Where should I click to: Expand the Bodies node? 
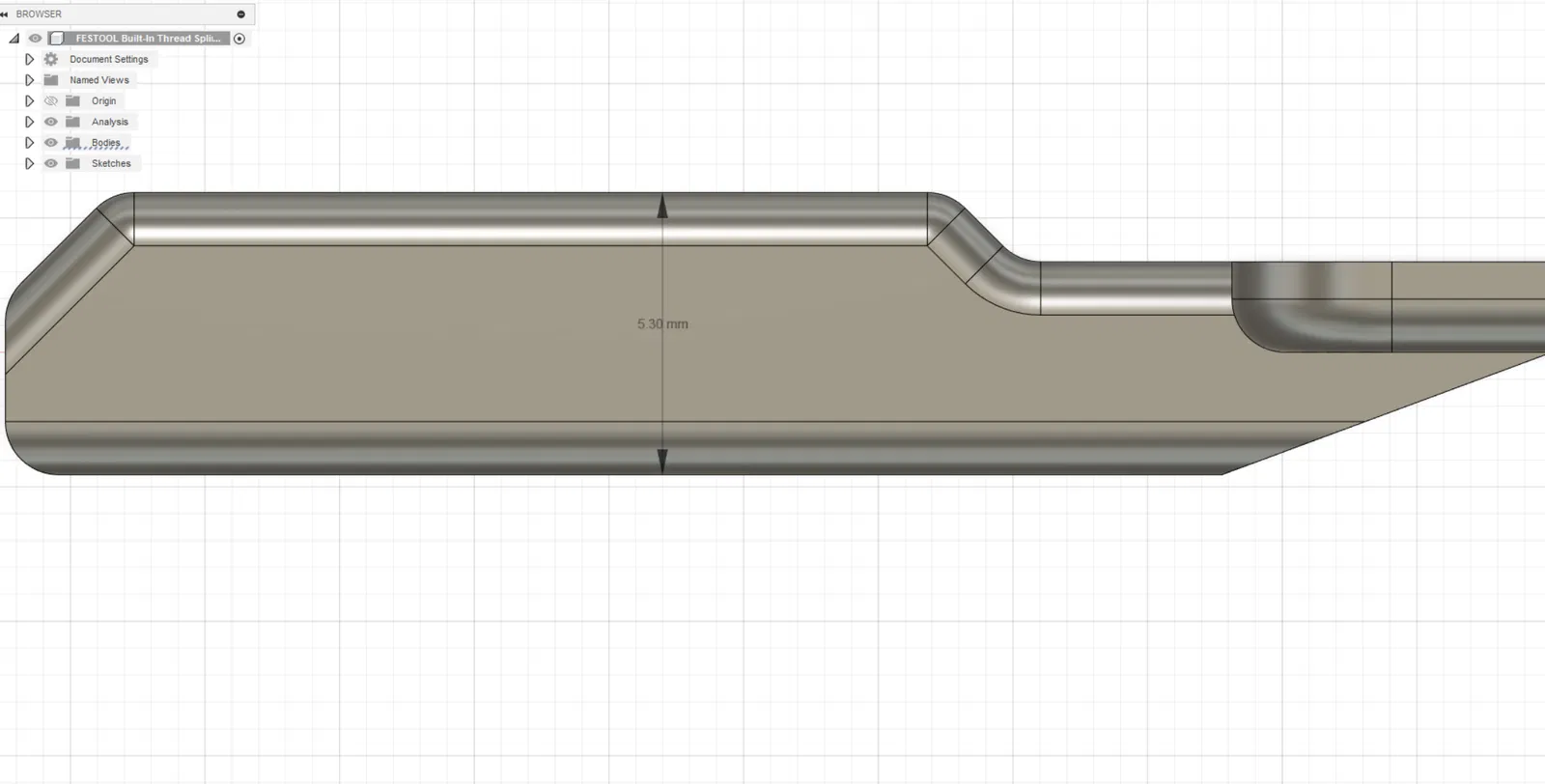tap(29, 143)
